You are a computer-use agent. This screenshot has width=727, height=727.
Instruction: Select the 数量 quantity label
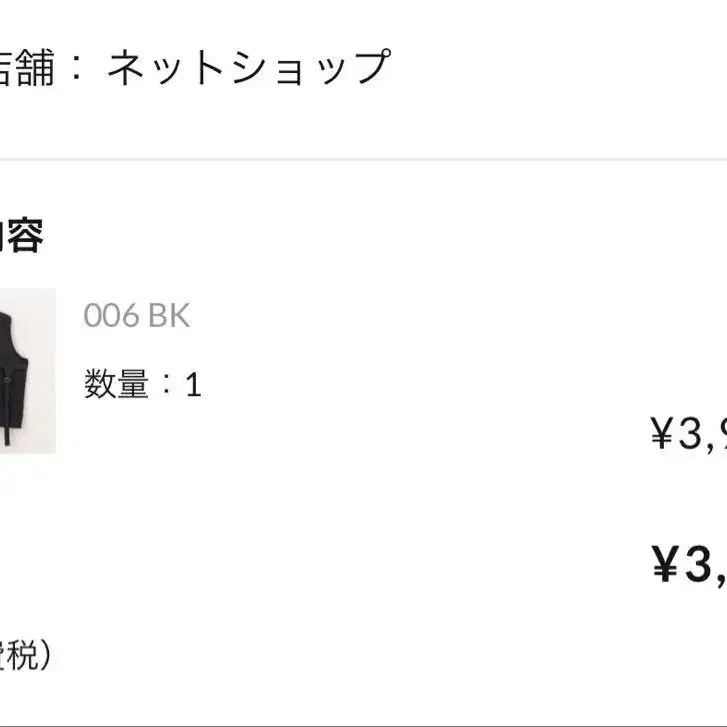(116, 385)
